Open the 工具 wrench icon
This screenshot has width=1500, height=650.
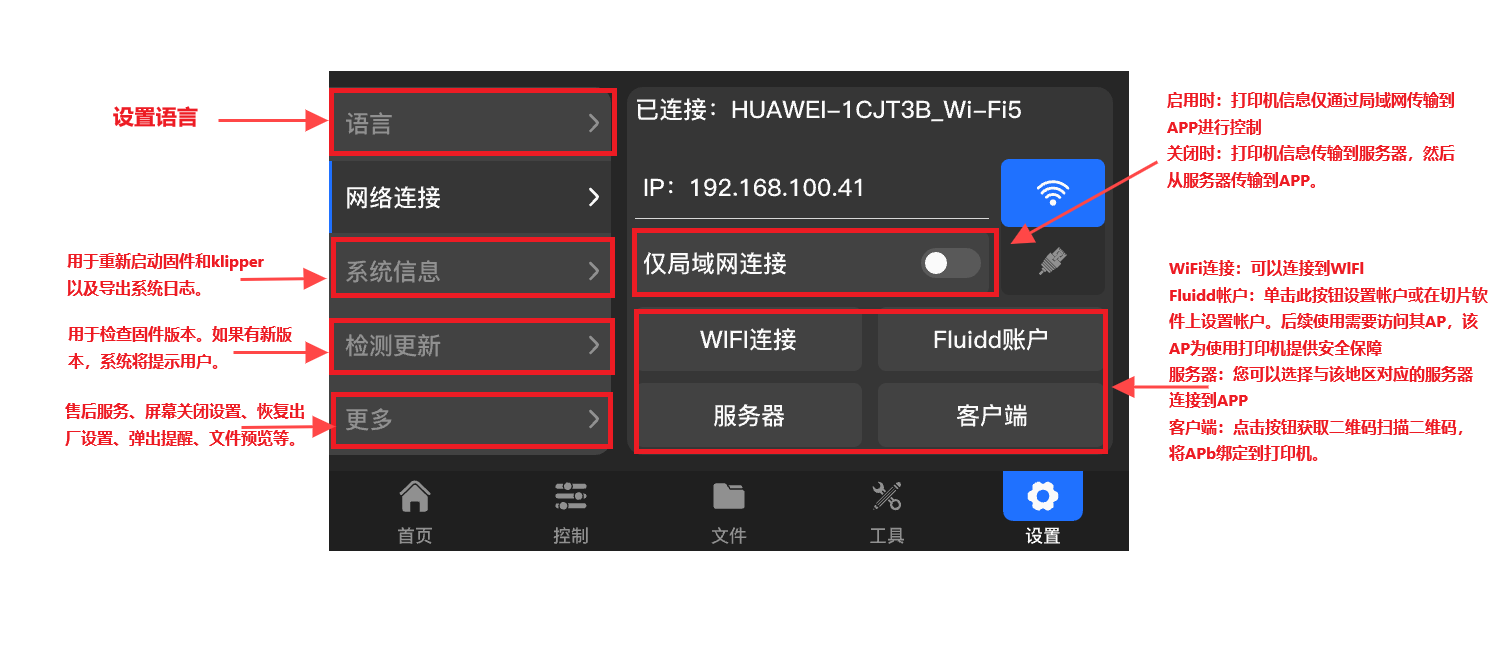coord(886,496)
